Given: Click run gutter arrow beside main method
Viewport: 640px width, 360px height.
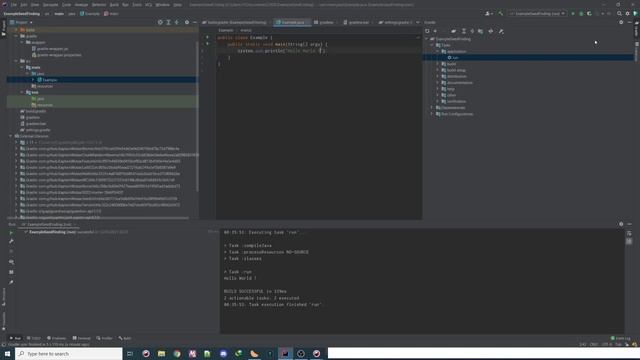Looking at the screenshot, I should 207,44.
